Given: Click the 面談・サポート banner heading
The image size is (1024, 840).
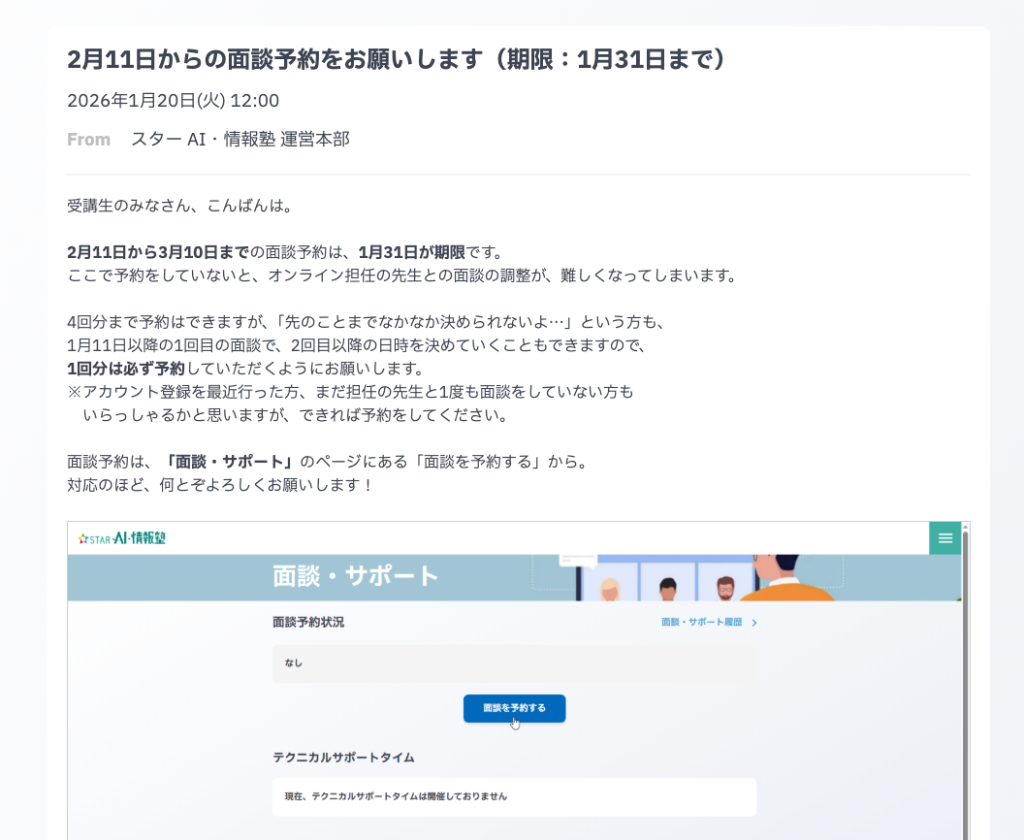Looking at the screenshot, I should (x=355, y=576).
